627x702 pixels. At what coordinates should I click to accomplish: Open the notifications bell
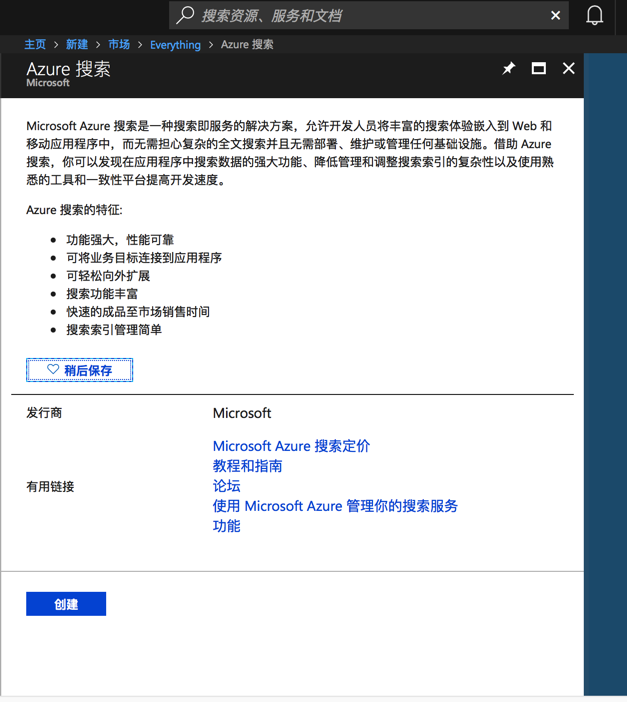(x=594, y=16)
